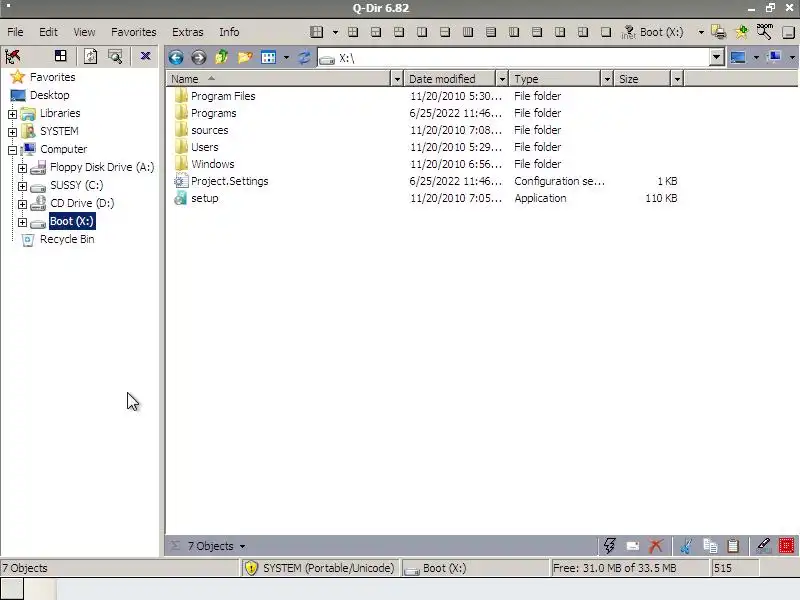Select the Program Files folder
This screenshot has height=600, width=800.
223,96
